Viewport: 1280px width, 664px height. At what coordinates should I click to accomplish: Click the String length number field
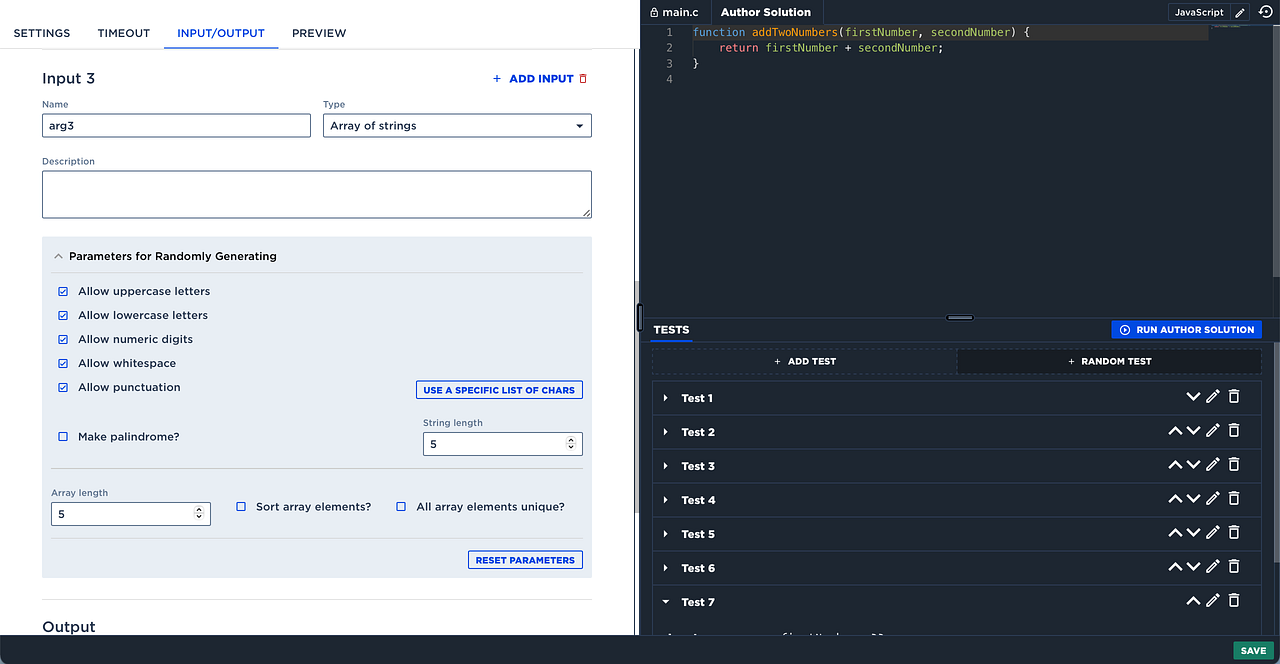coord(503,444)
